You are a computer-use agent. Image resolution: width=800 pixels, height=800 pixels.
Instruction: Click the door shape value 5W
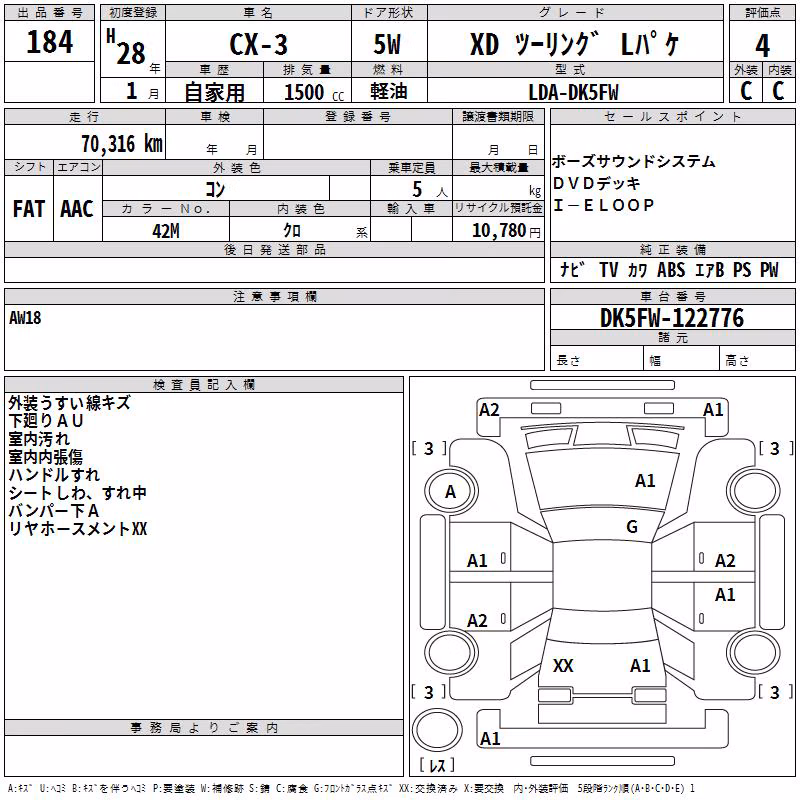click(x=387, y=44)
